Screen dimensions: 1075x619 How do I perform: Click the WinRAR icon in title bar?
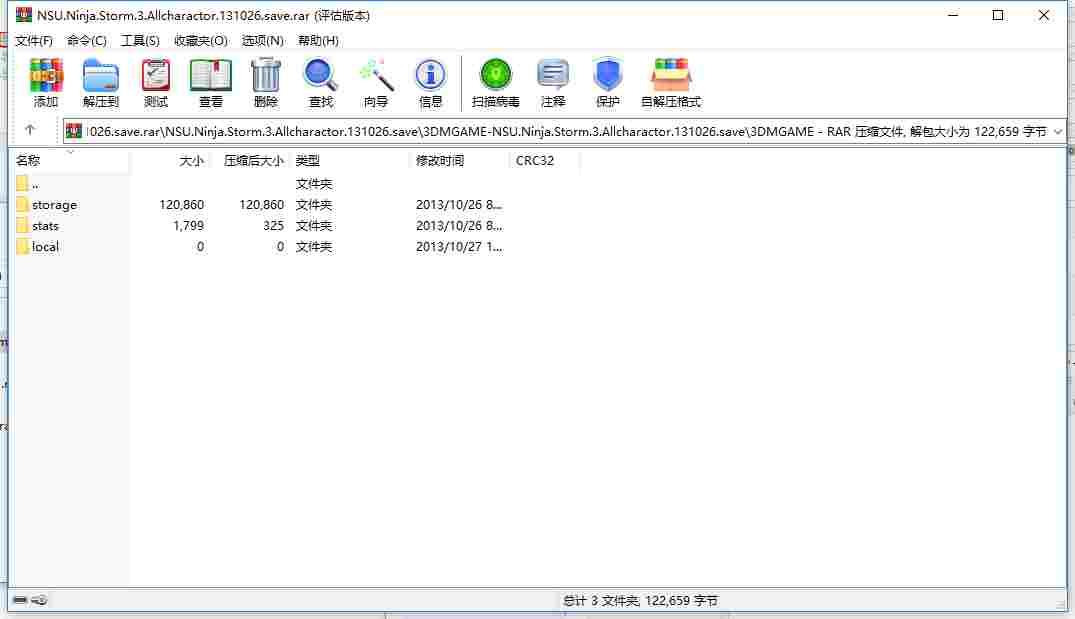click(x=24, y=15)
